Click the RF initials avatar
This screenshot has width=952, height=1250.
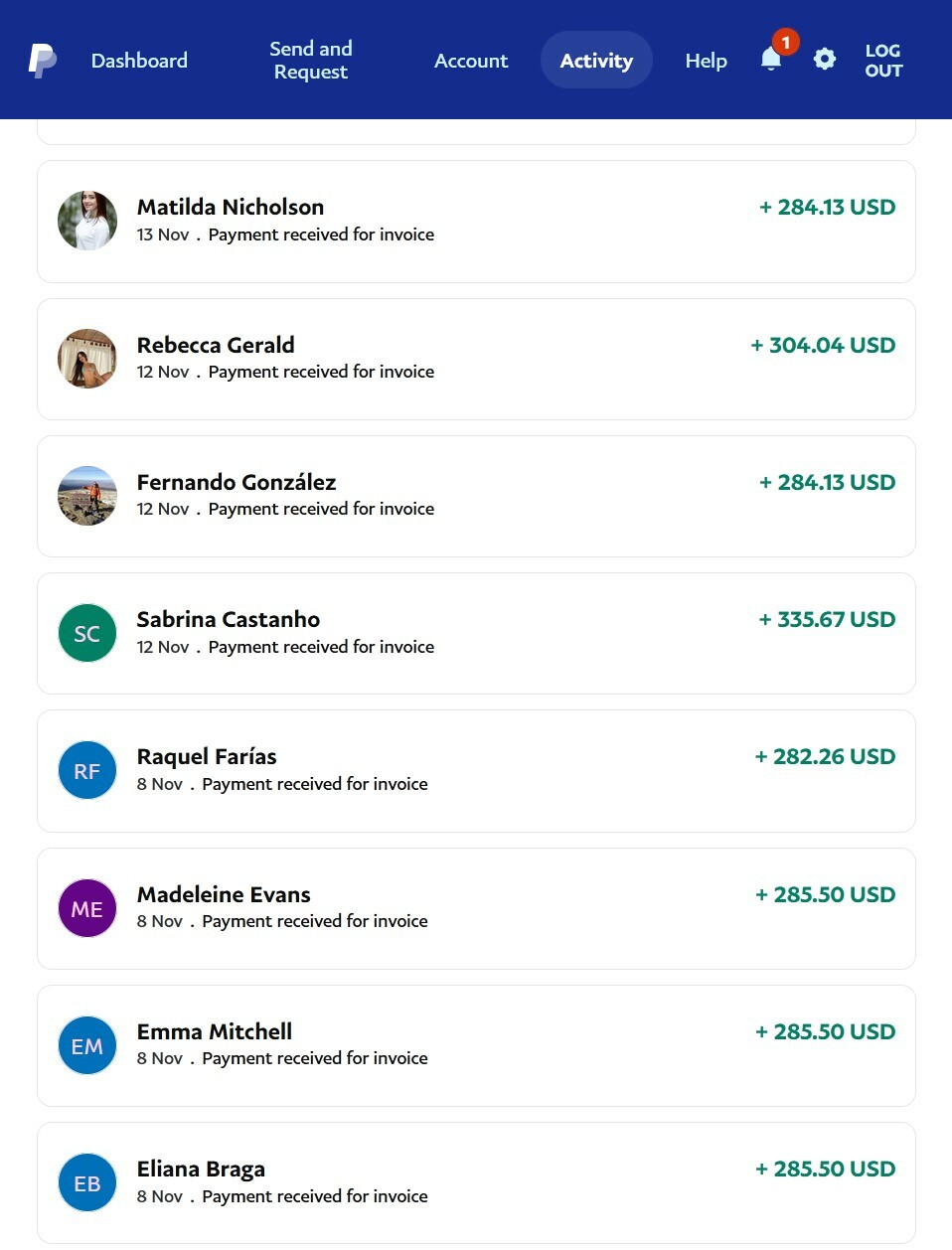click(x=87, y=770)
